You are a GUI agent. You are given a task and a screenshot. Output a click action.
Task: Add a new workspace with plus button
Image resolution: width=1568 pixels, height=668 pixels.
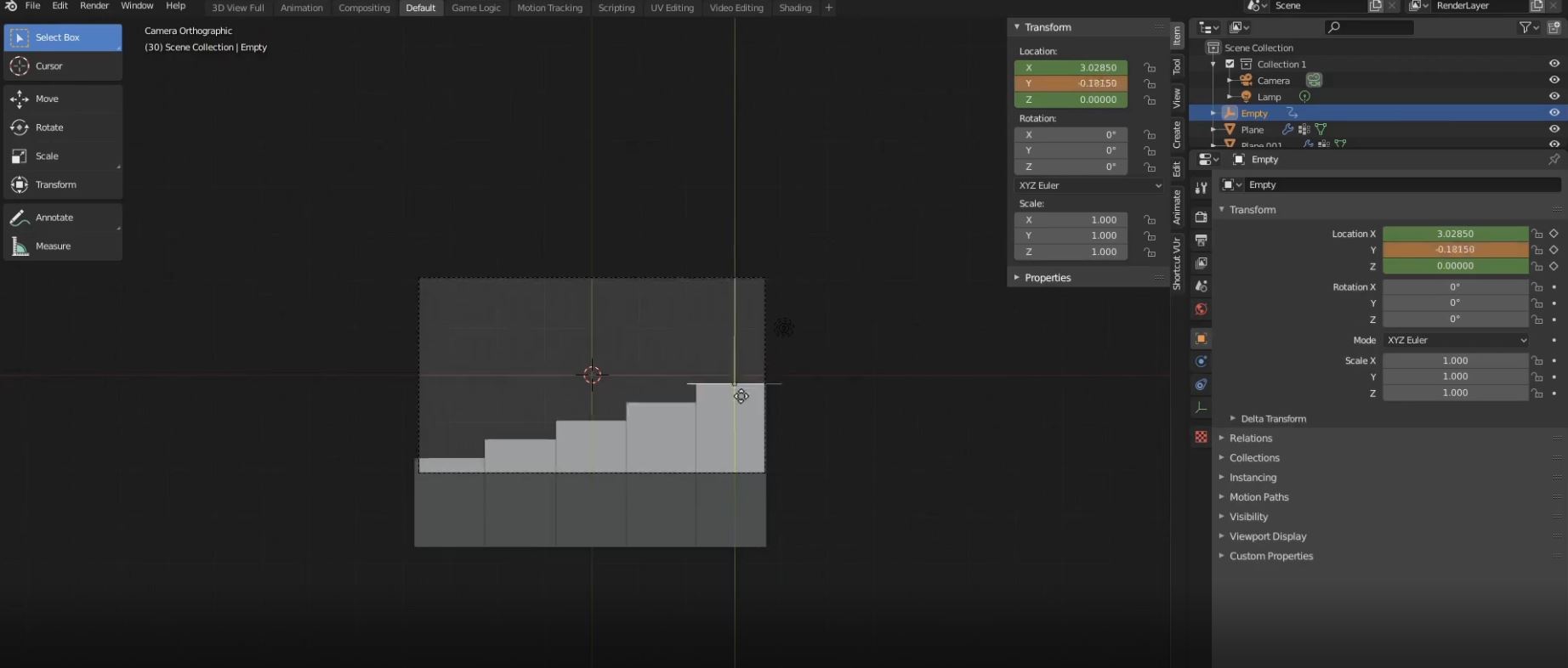coord(828,8)
